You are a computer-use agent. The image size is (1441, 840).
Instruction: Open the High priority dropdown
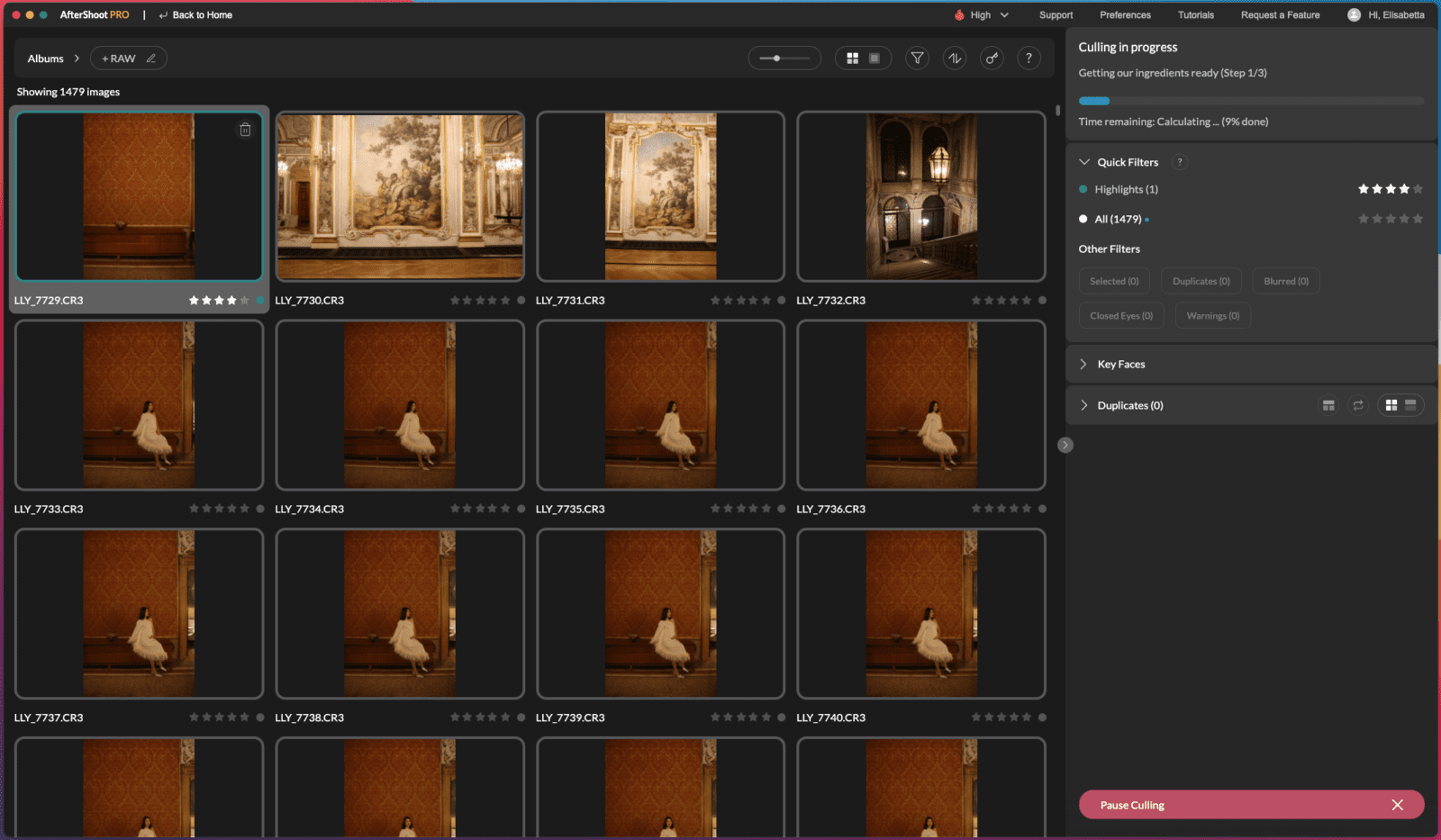[x=982, y=14]
